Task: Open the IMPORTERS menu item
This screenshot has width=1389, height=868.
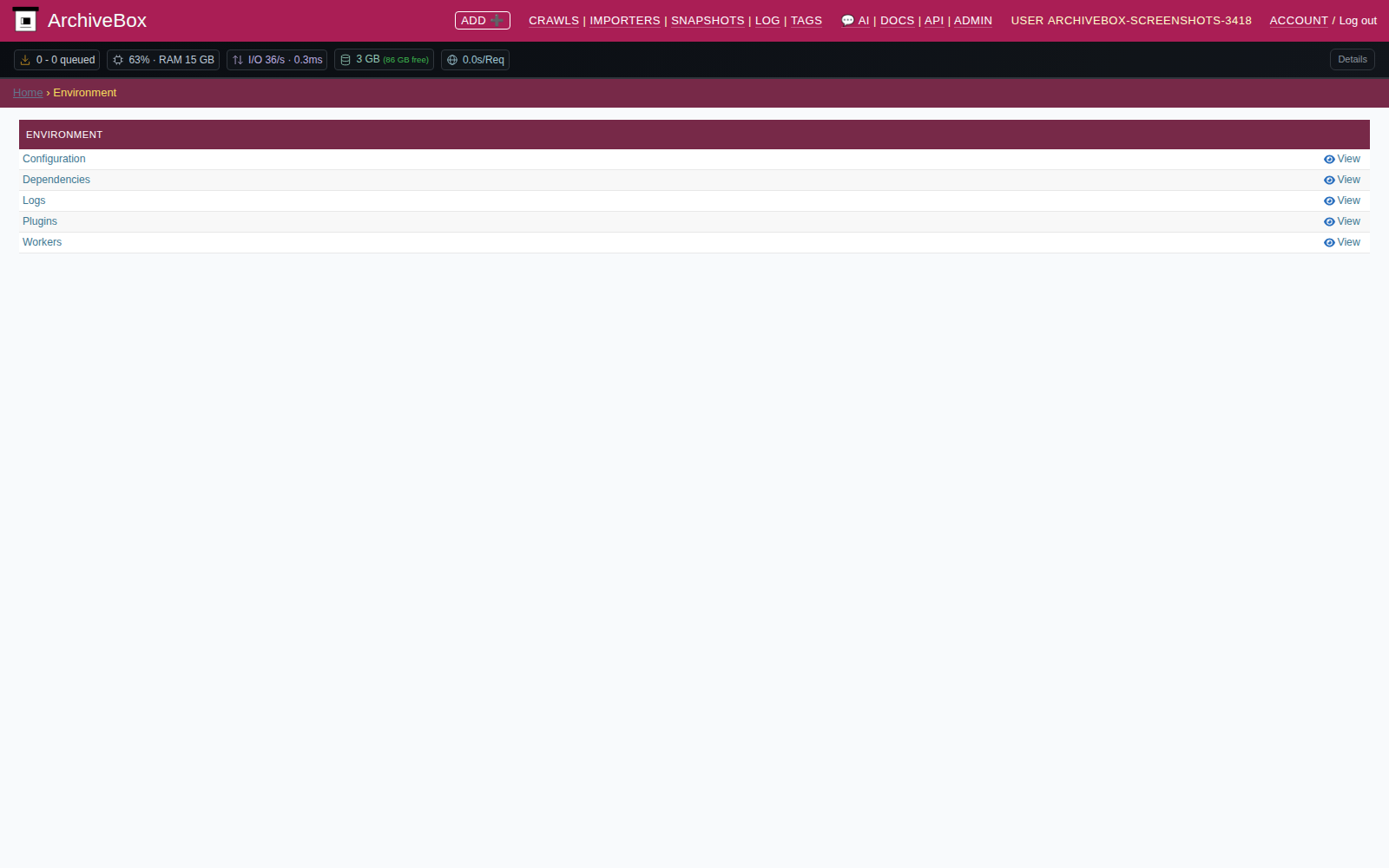Action: pos(625,21)
